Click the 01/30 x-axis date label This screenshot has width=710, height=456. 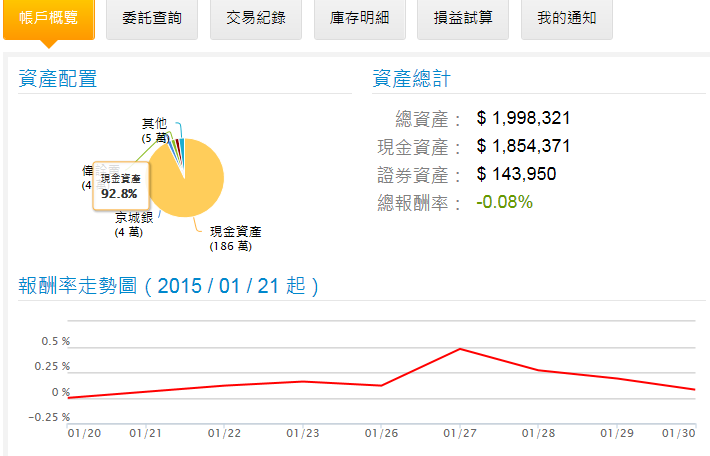pyautogui.click(x=681, y=434)
